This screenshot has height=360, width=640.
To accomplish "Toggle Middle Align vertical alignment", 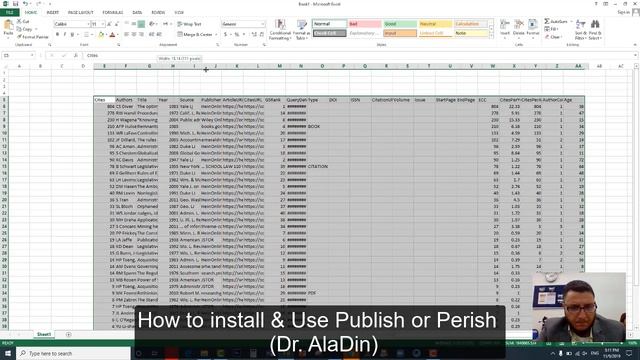I will 134,24.
